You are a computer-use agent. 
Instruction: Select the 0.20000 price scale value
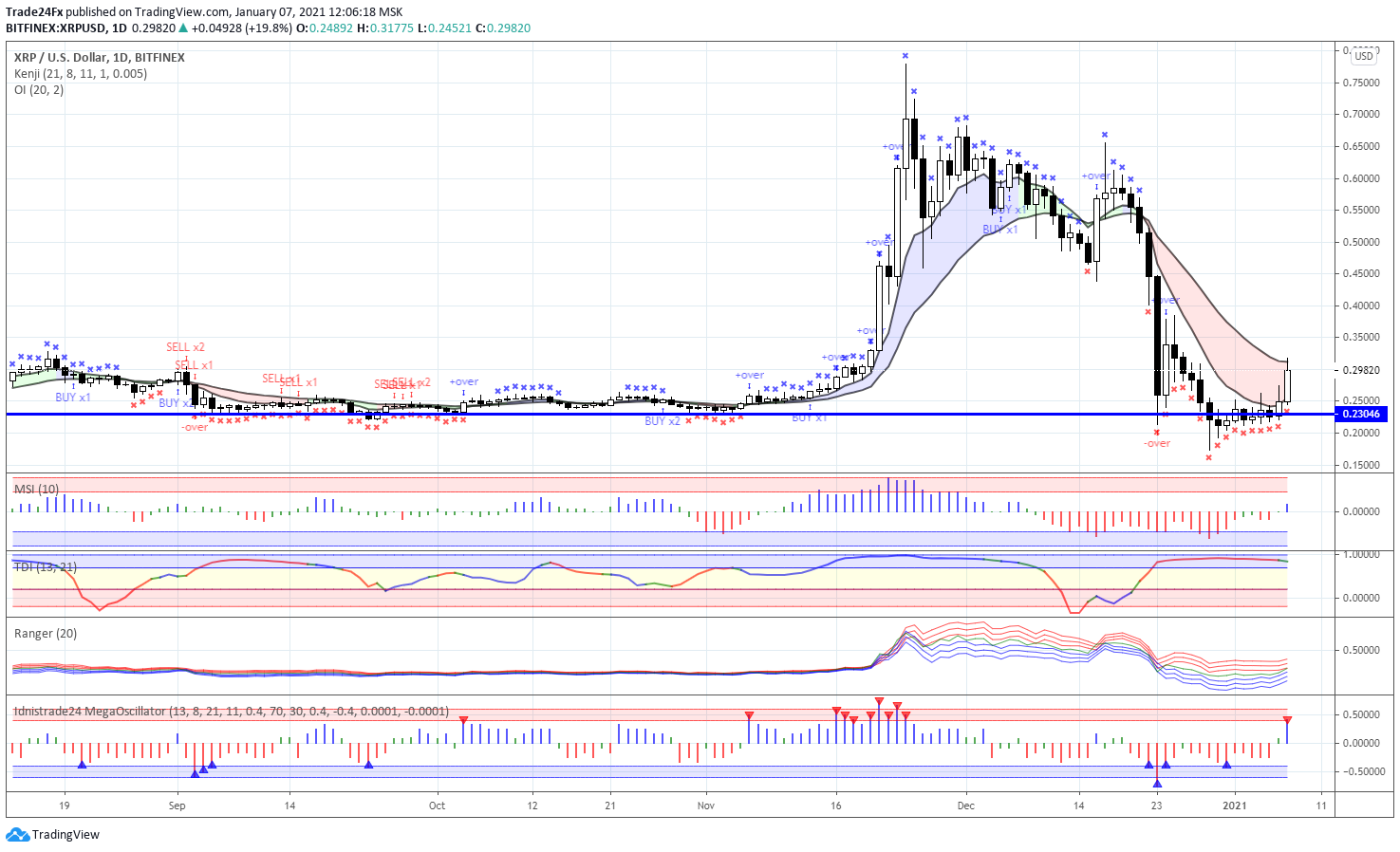[x=1361, y=433]
